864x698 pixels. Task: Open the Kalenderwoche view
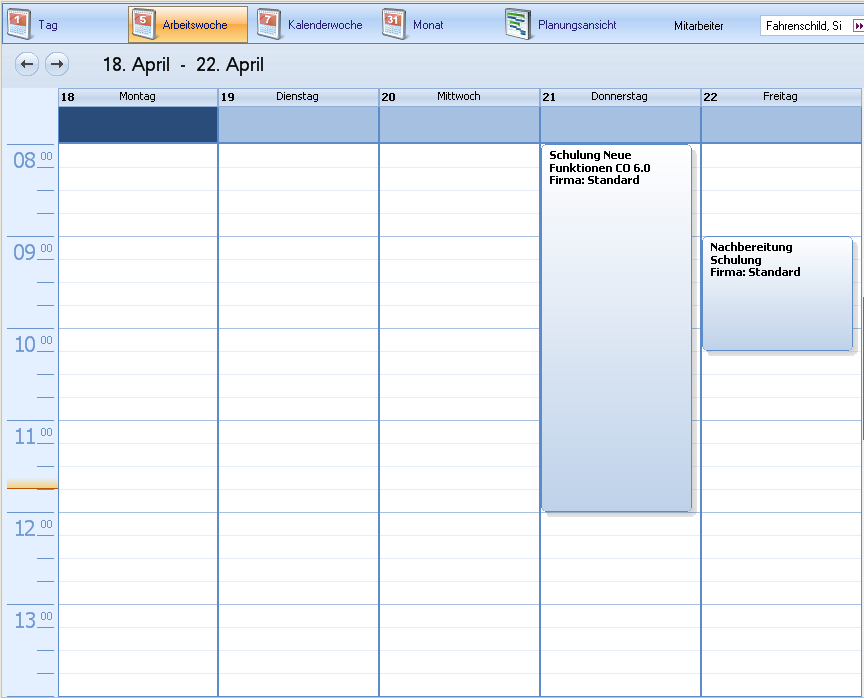(x=311, y=24)
